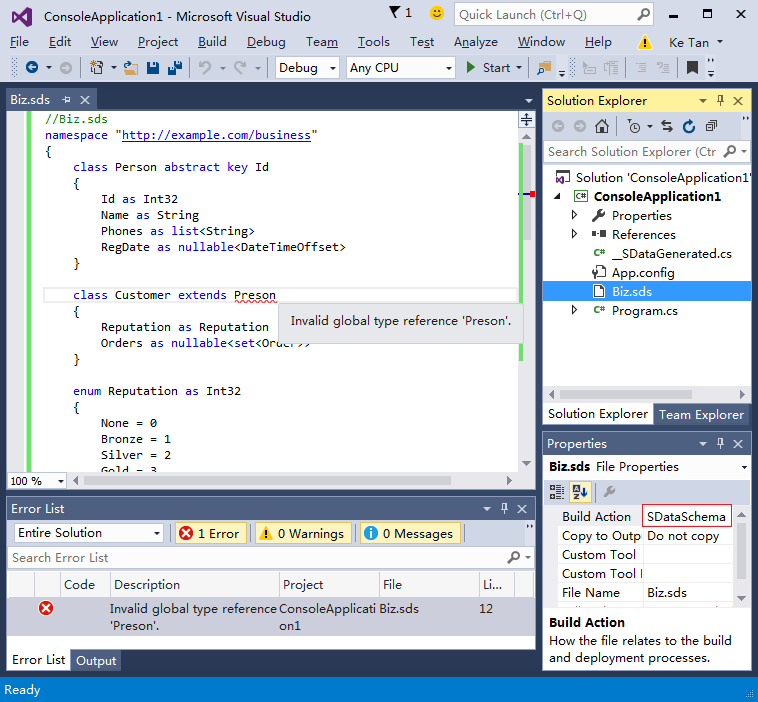Click the editor vertical scrollbar thumb

[x=526, y=192]
